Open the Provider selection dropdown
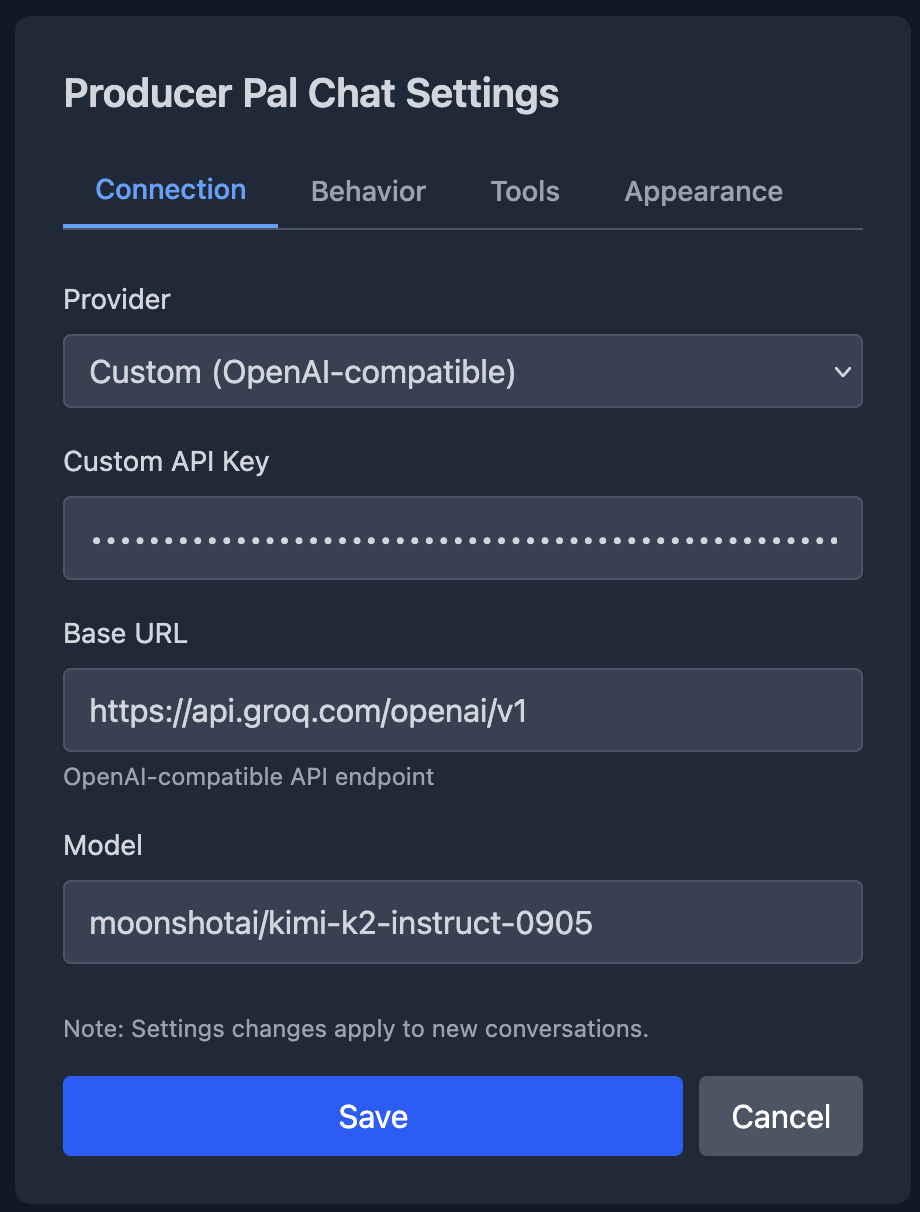The width and height of the screenshot is (920, 1212). tap(462, 371)
